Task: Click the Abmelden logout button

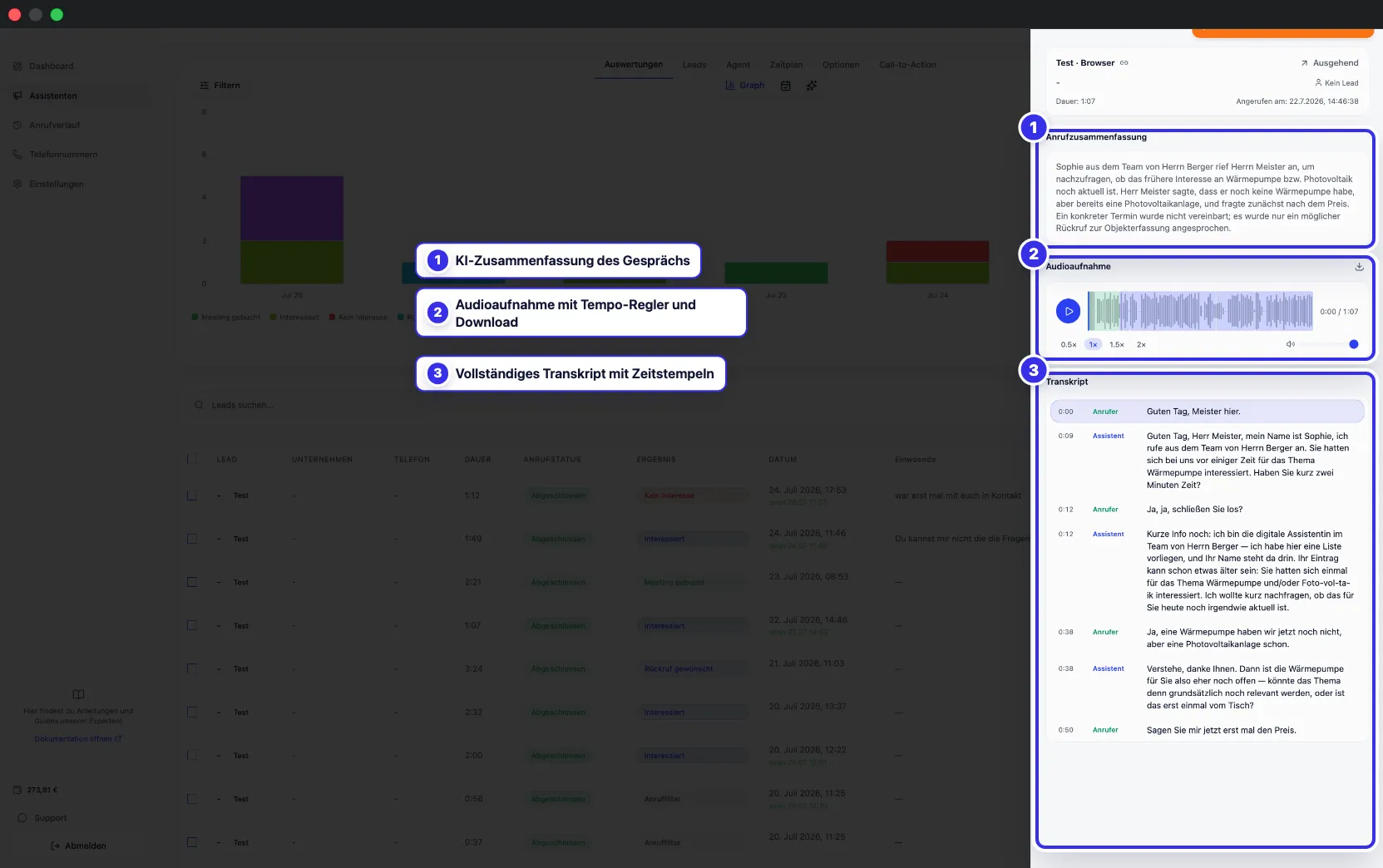Action: point(78,846)
